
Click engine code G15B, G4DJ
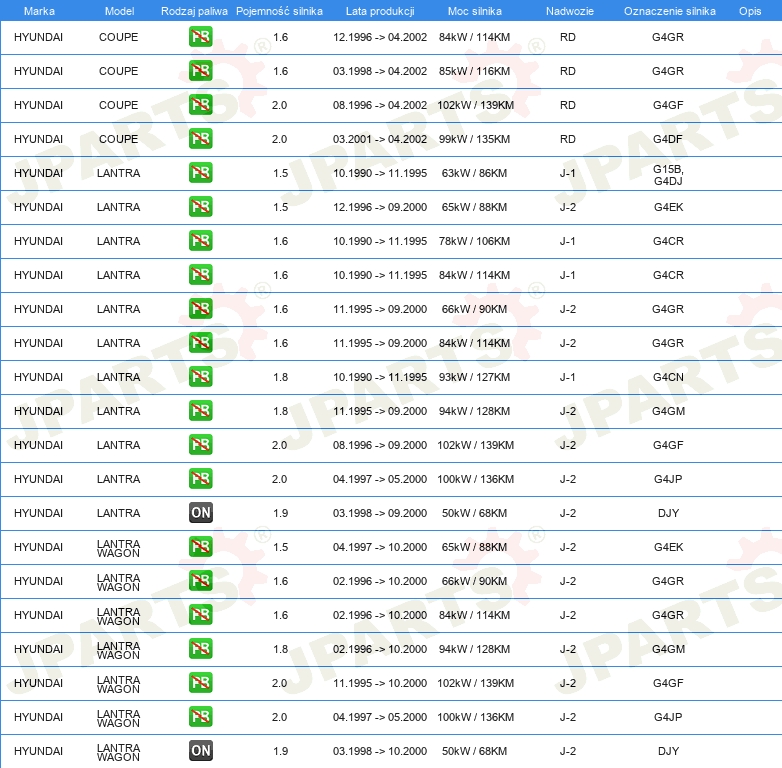668,175
